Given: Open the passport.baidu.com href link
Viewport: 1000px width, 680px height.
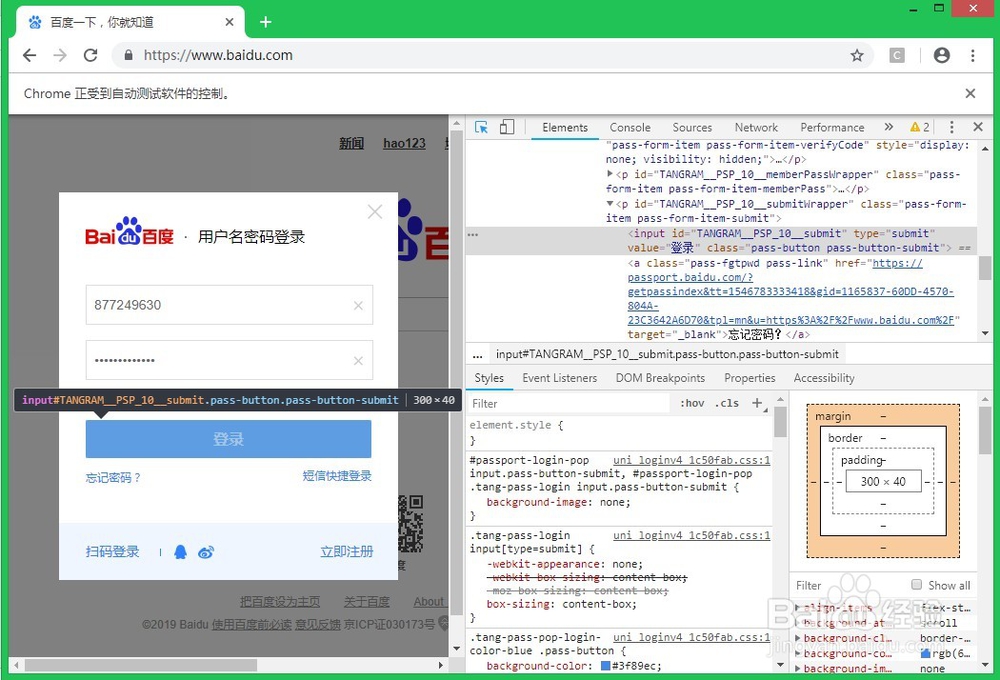Looking at the screenshot, I should tap(791, 292).
